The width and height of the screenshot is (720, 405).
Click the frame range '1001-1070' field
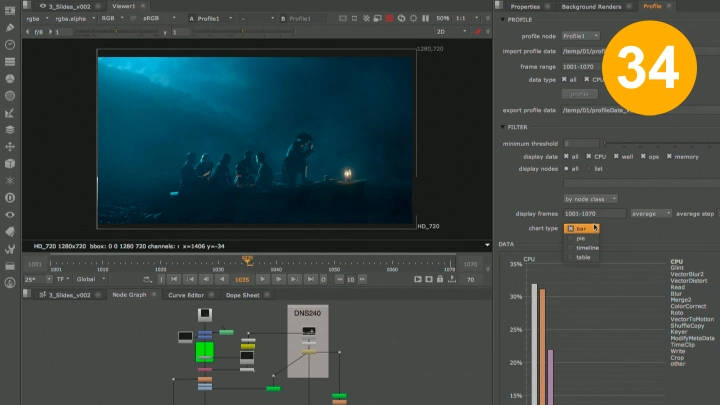(583, 67)
